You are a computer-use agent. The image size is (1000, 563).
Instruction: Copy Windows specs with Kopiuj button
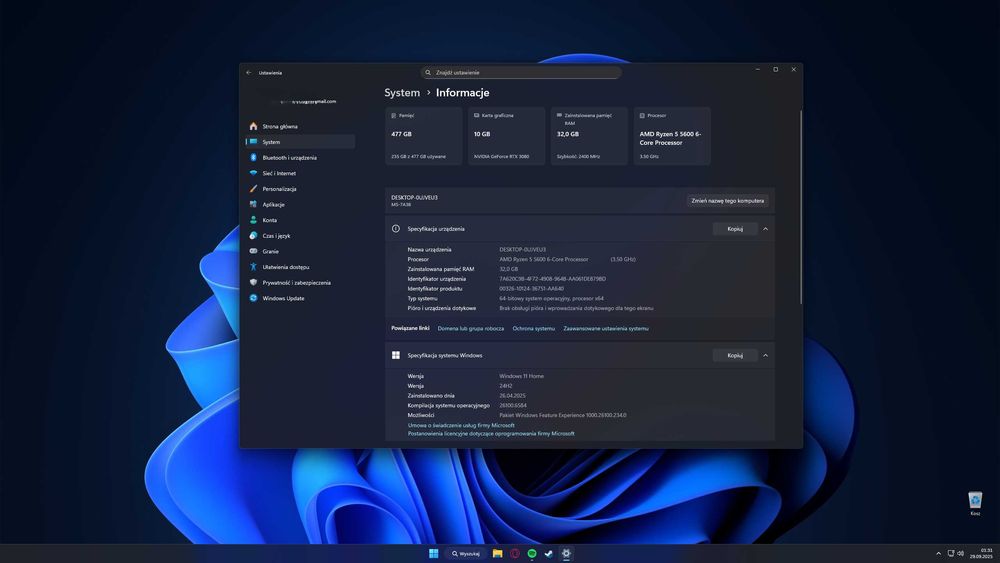[x=735, y=355]
